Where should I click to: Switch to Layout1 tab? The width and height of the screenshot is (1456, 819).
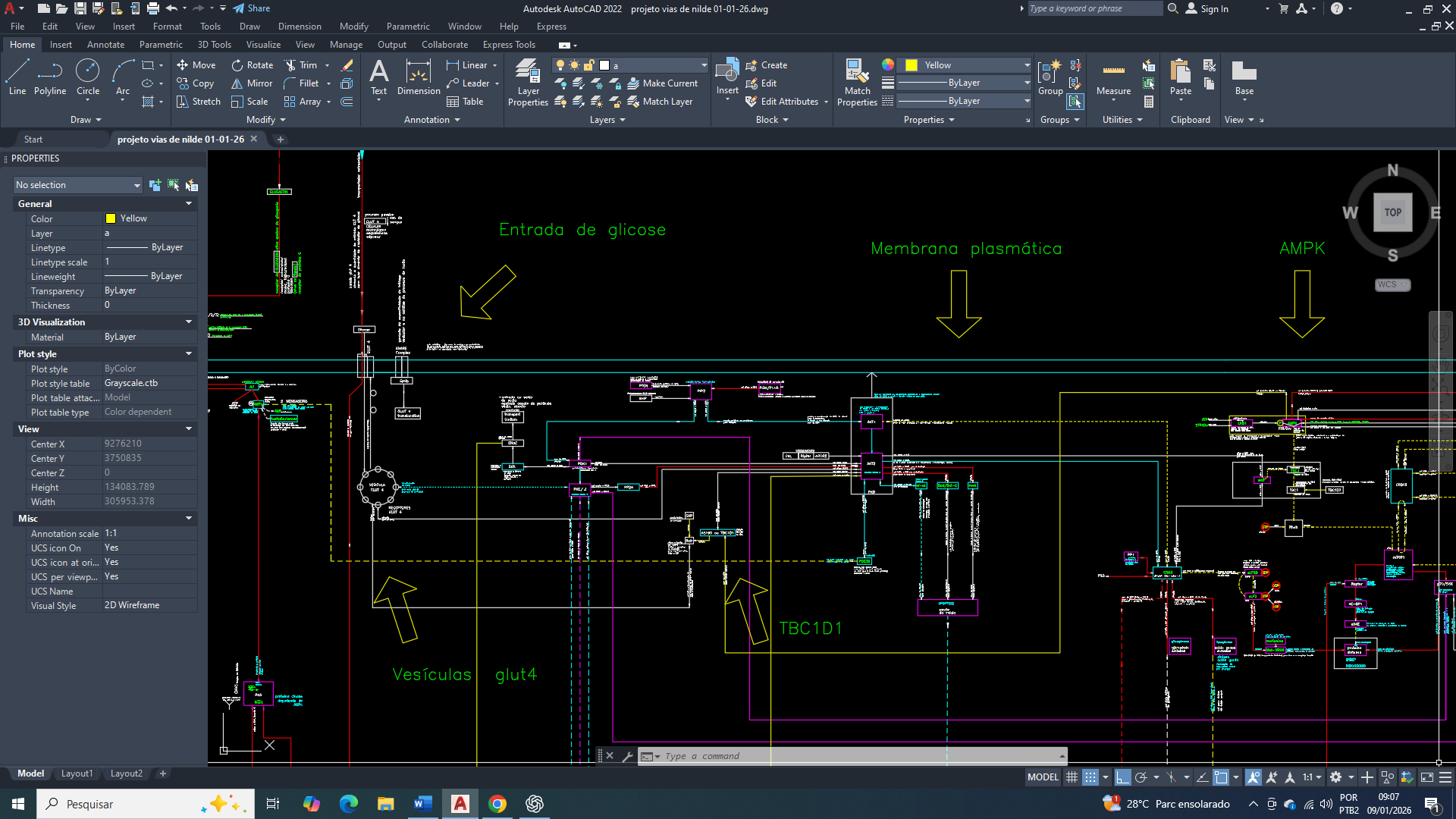tap(77, 773)
